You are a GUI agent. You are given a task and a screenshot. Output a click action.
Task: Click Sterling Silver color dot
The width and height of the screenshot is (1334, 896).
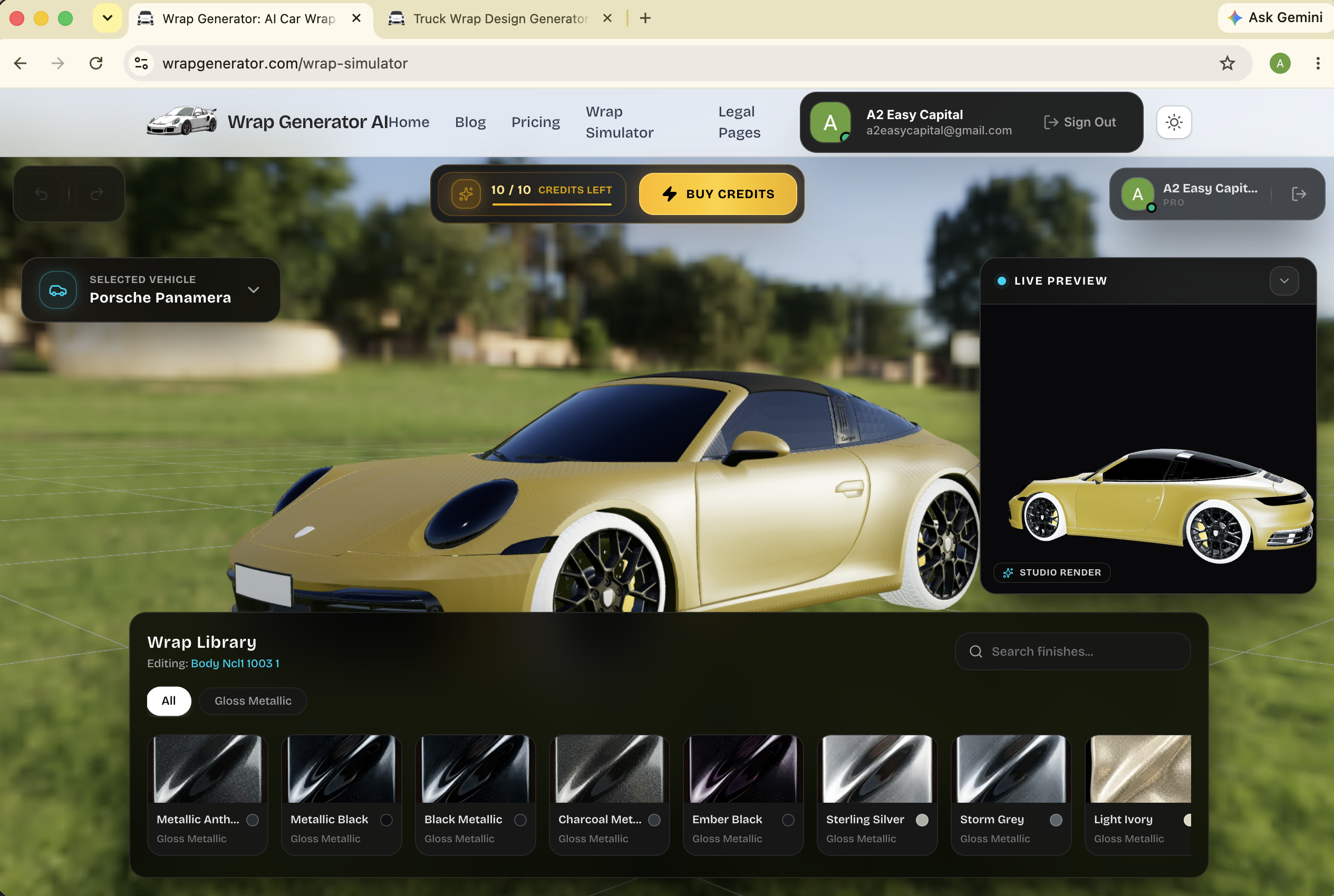(922, 820)
